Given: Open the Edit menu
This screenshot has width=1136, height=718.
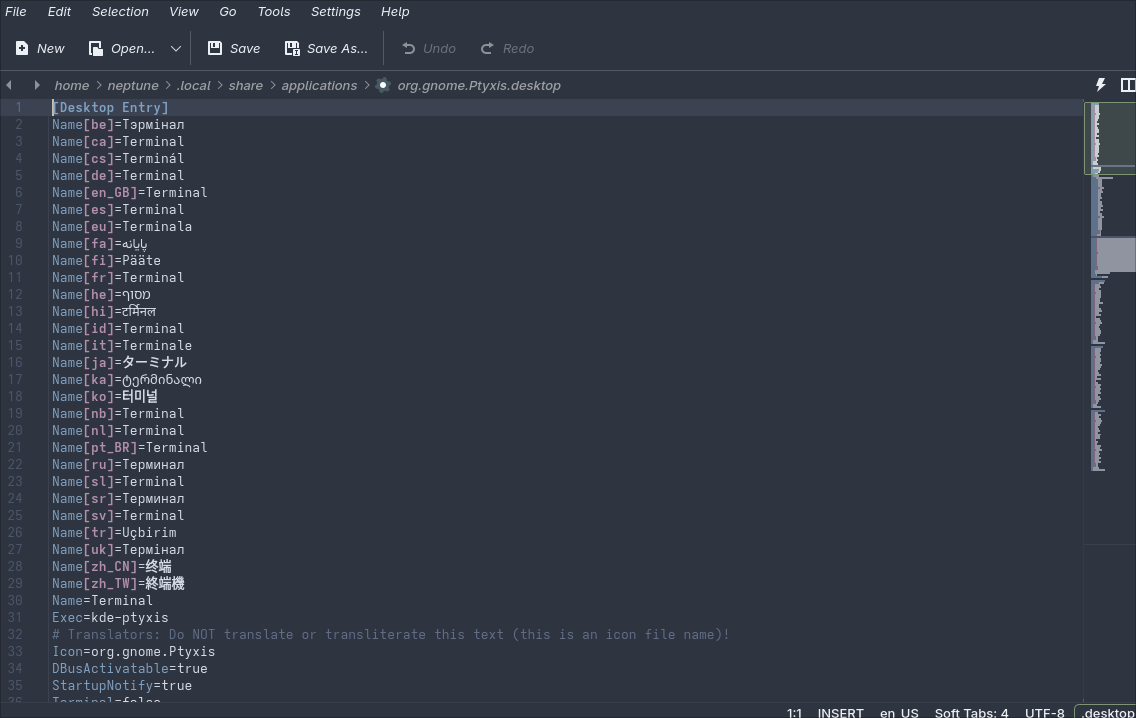Looking at the screenshot, I should pos(59,12).
